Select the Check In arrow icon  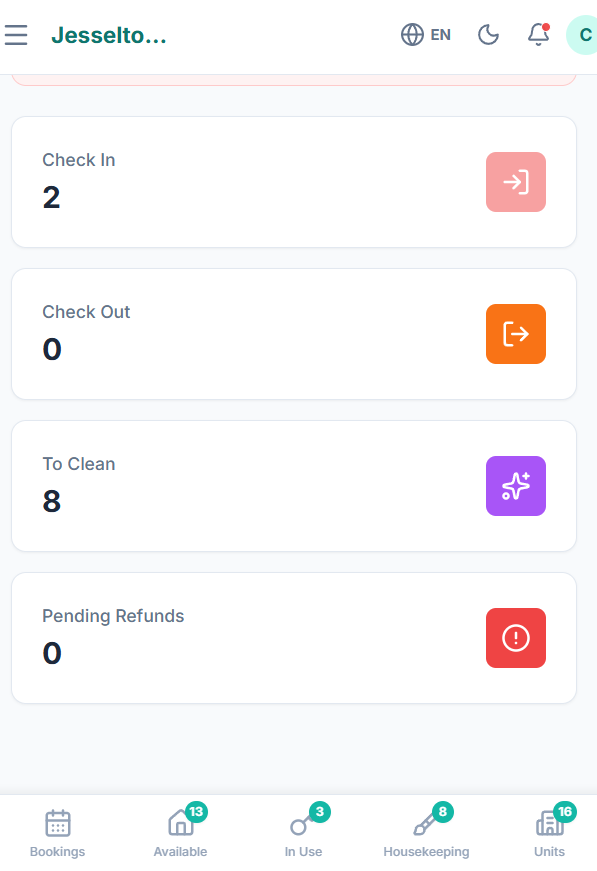(x=515, y=182)
